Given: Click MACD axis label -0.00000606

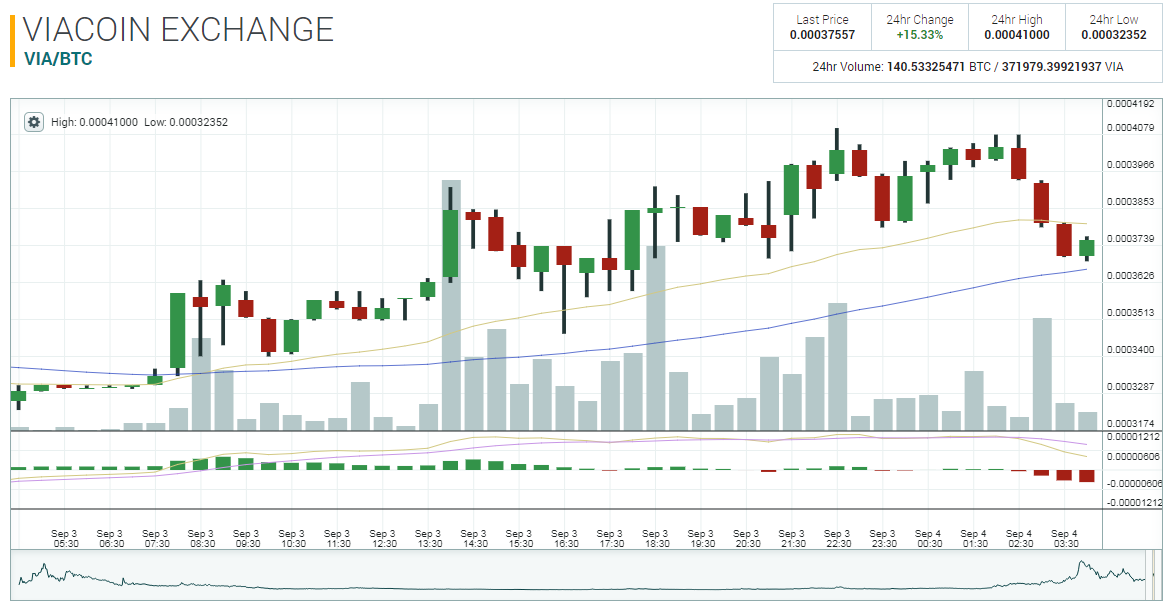Looking at the screenshot, I should coord(1134,483).
